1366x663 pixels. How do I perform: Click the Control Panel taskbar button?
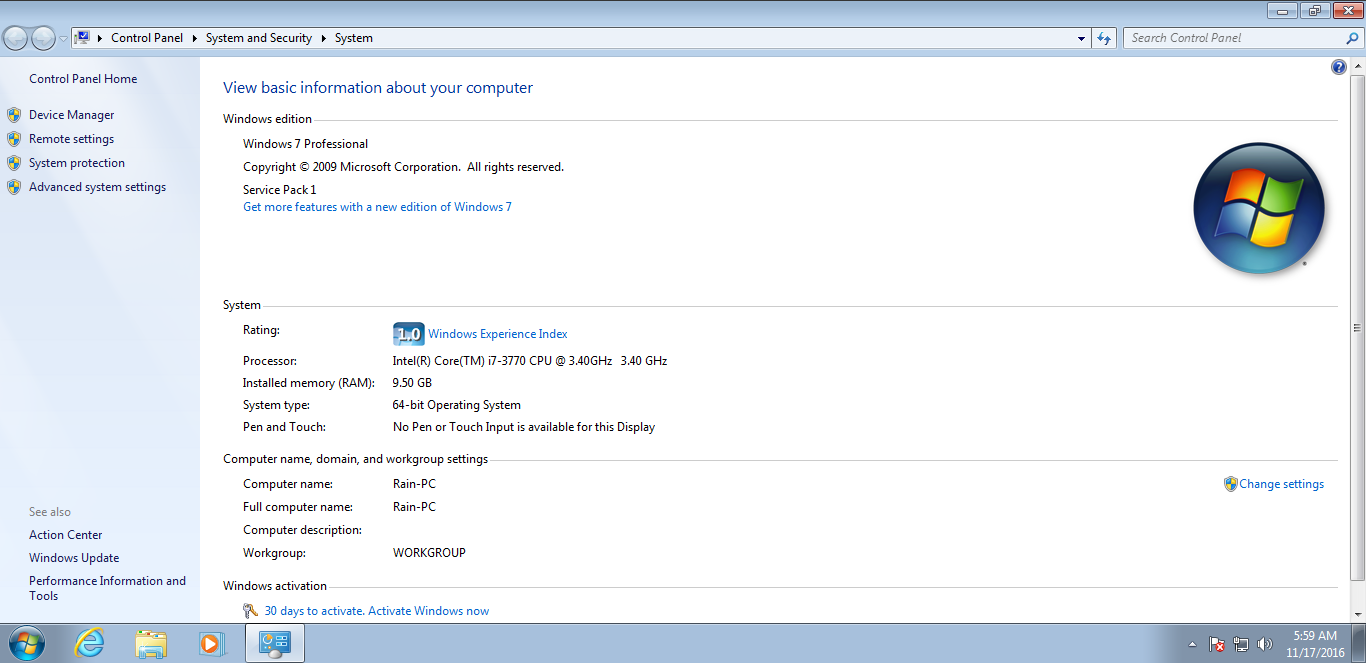click(274, 643)
